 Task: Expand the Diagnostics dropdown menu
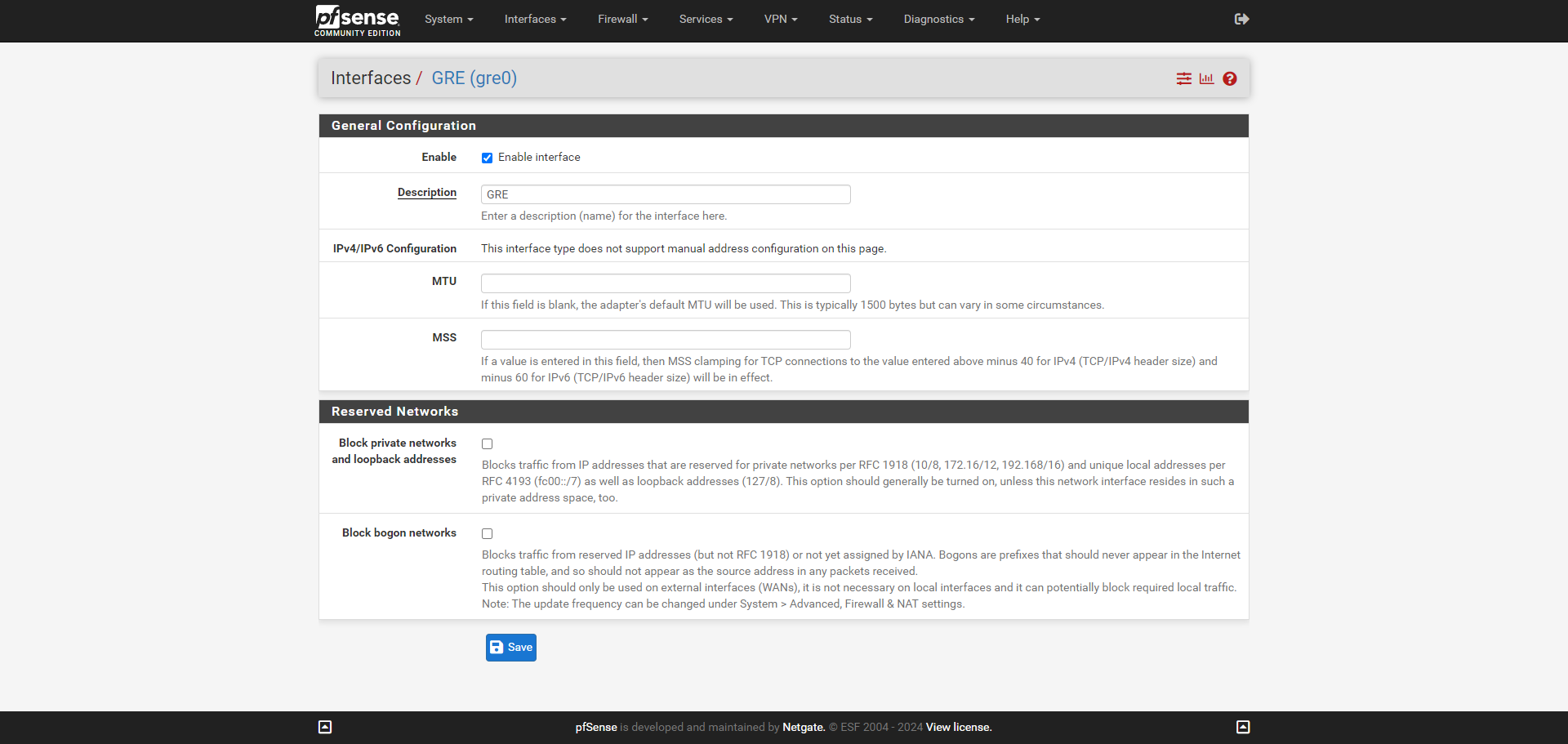click(x=938, y=19)
